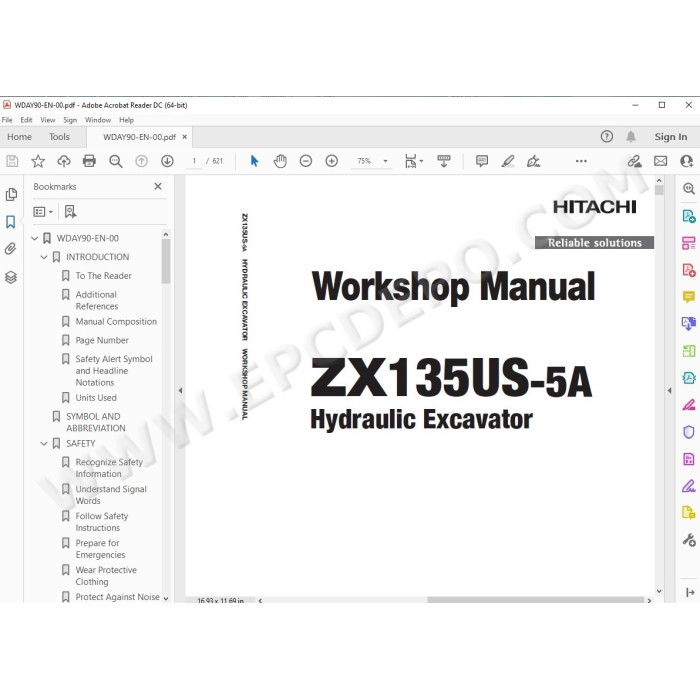The width and height of the screenshot is (700, 700).
Task: Activate the selection arrow tool
Action: pyautogui.click(x=254, y=161)
